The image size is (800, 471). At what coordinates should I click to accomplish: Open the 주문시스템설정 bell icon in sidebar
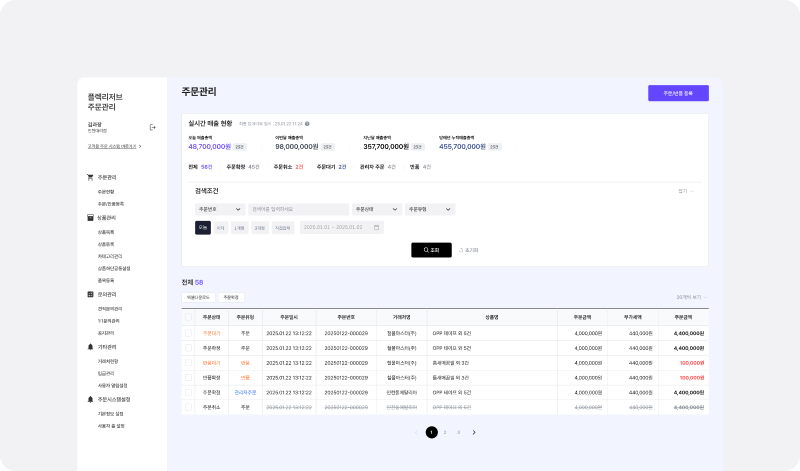90,400
